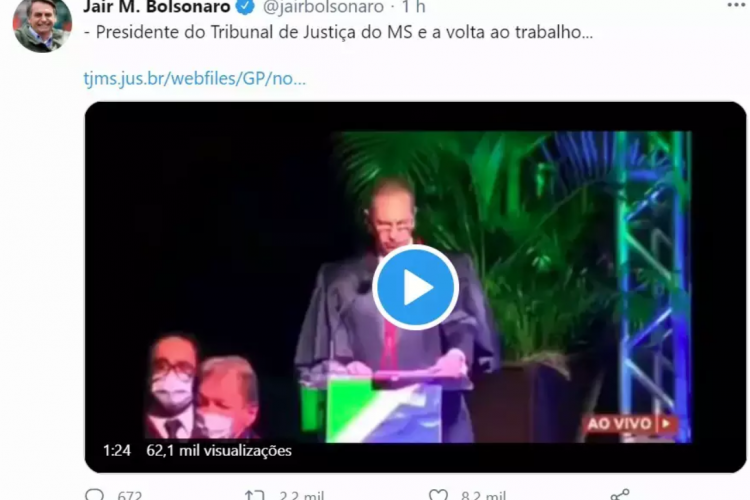Click the reply count 672
The image size is (750, 500).
[130, 495]
